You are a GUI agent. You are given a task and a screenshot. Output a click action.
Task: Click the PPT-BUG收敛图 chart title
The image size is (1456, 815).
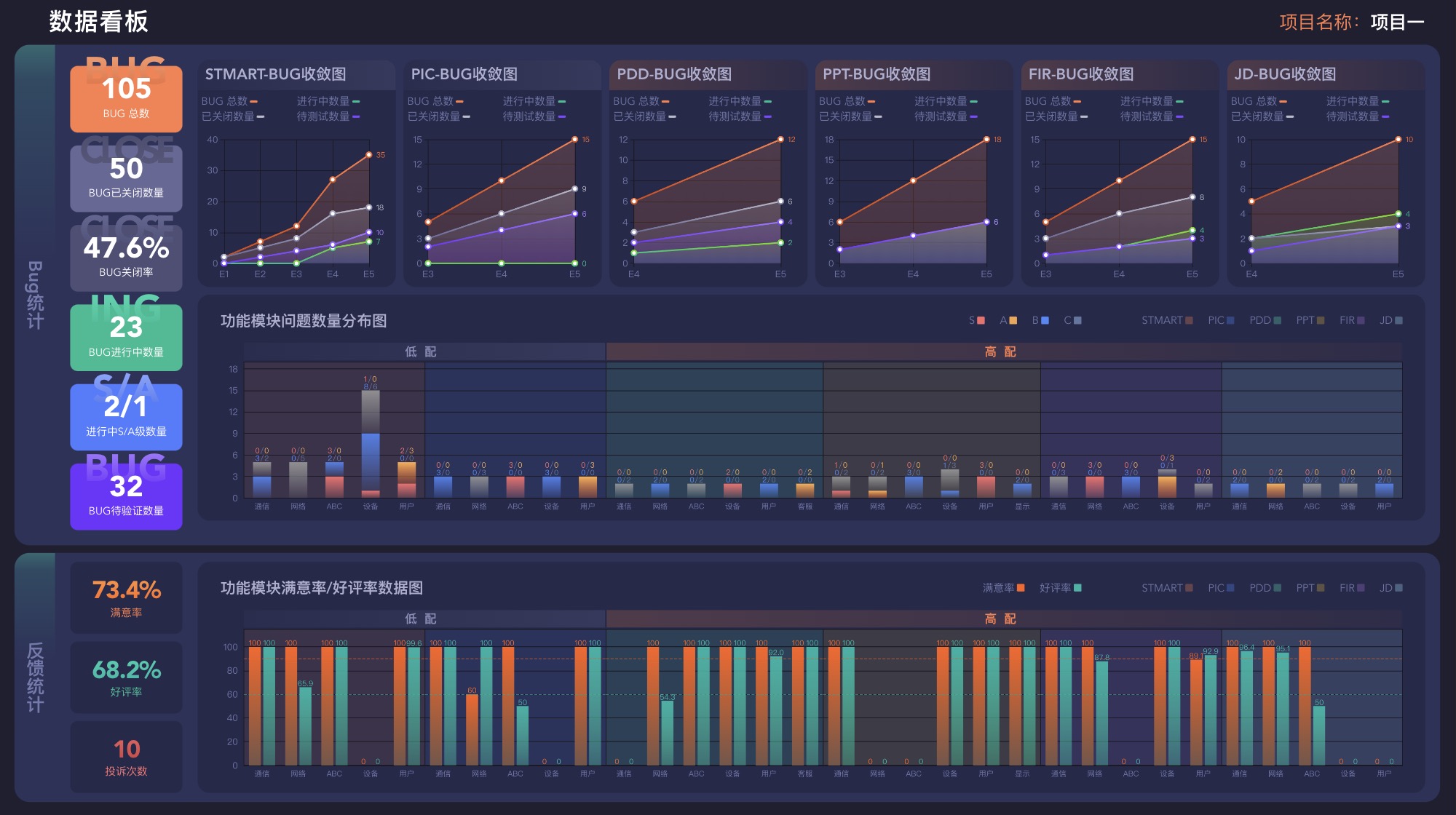click(x=877, y=74)
